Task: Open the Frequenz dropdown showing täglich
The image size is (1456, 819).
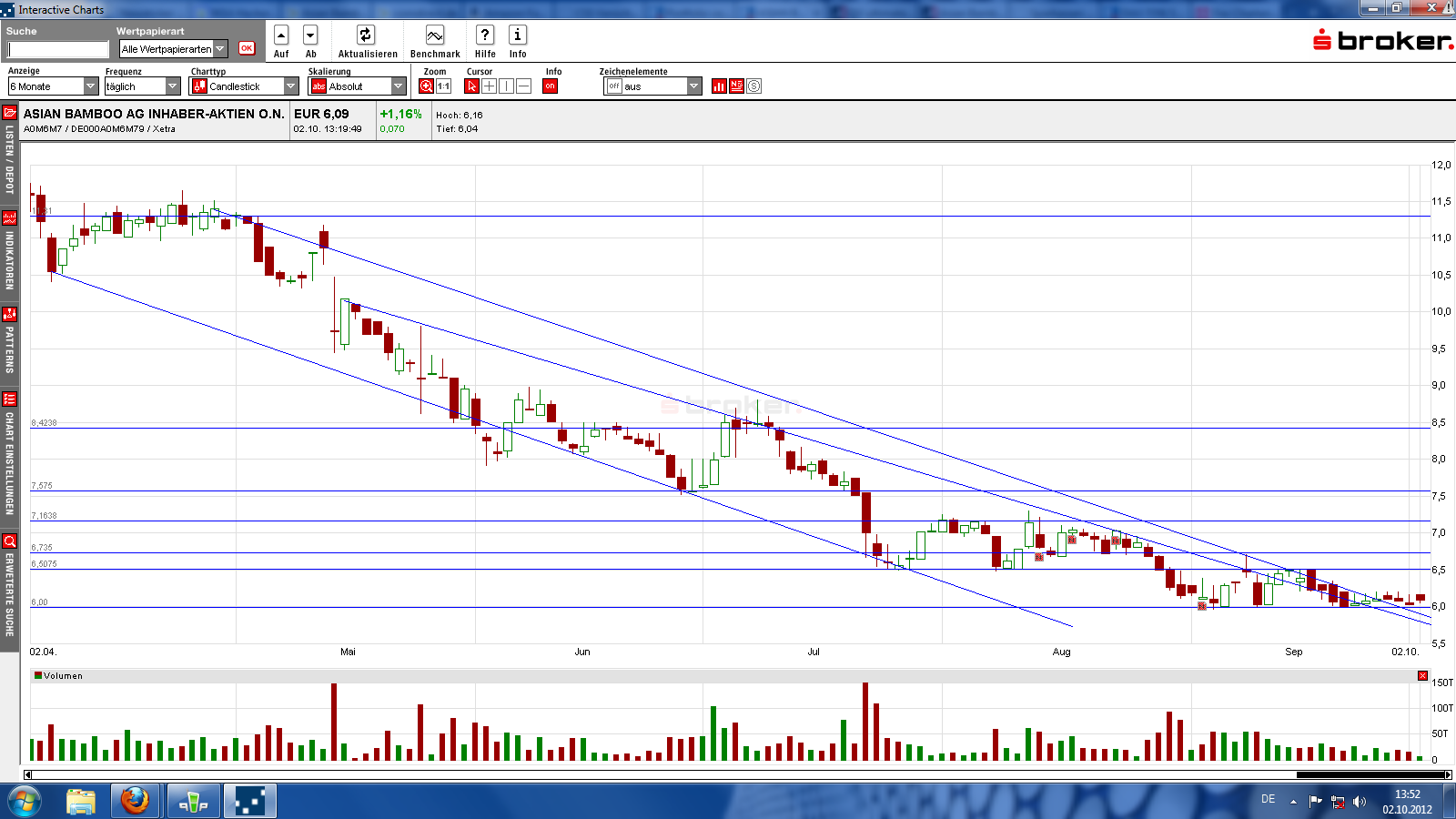Action: pyautogui.click(x=171, y=85)
